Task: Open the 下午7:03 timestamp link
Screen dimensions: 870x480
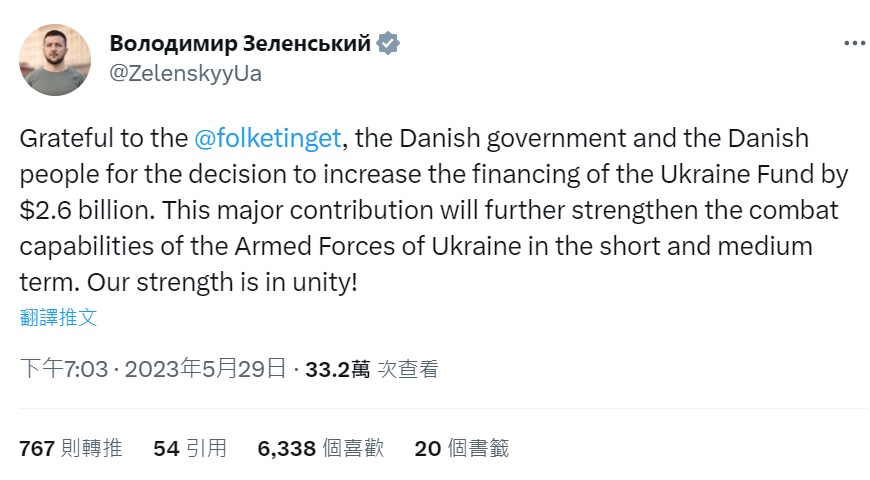Action: pos(62,369)
